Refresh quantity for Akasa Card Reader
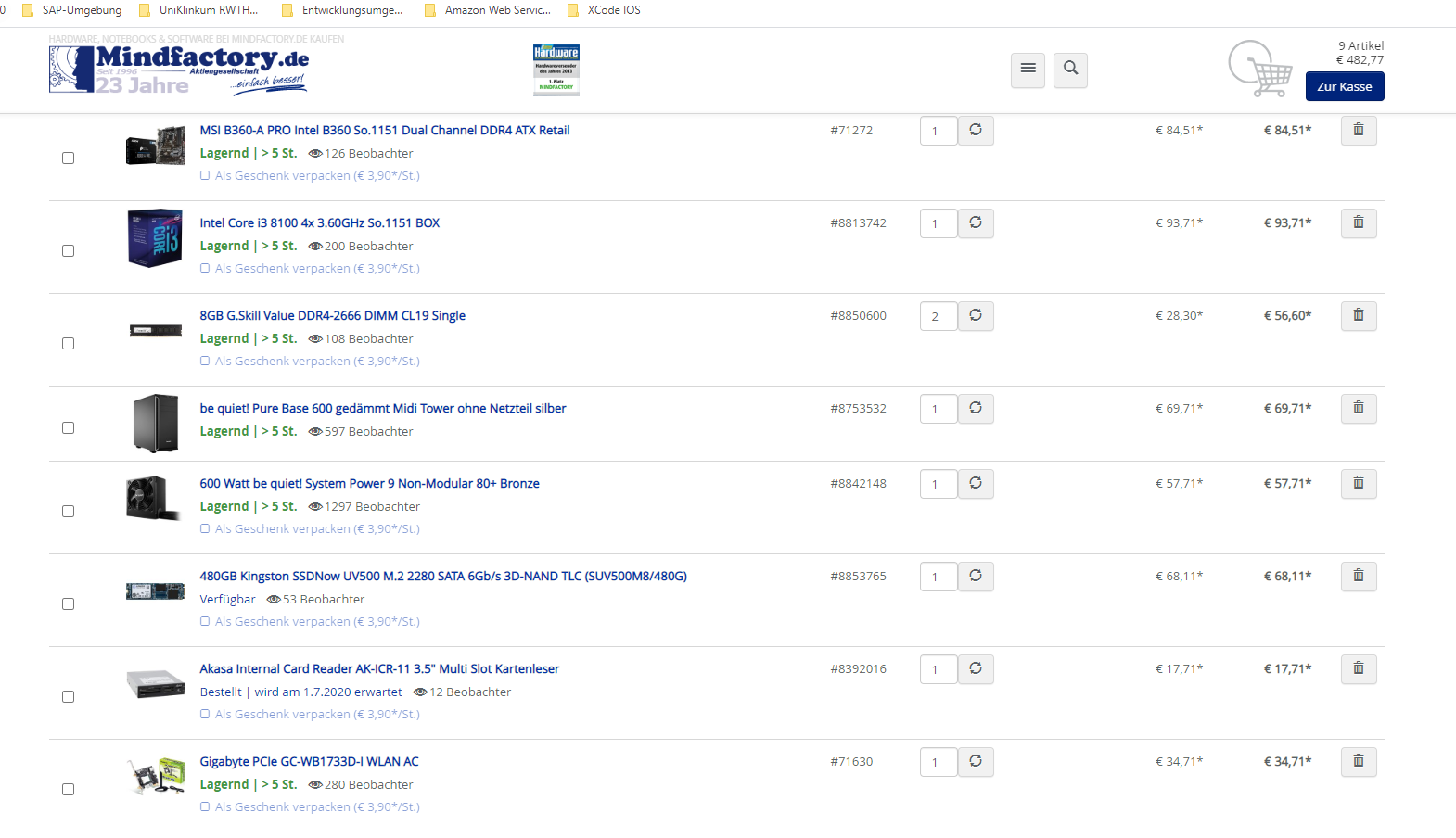This screenshot has height=838, width=1456. (x=976, y=669)
